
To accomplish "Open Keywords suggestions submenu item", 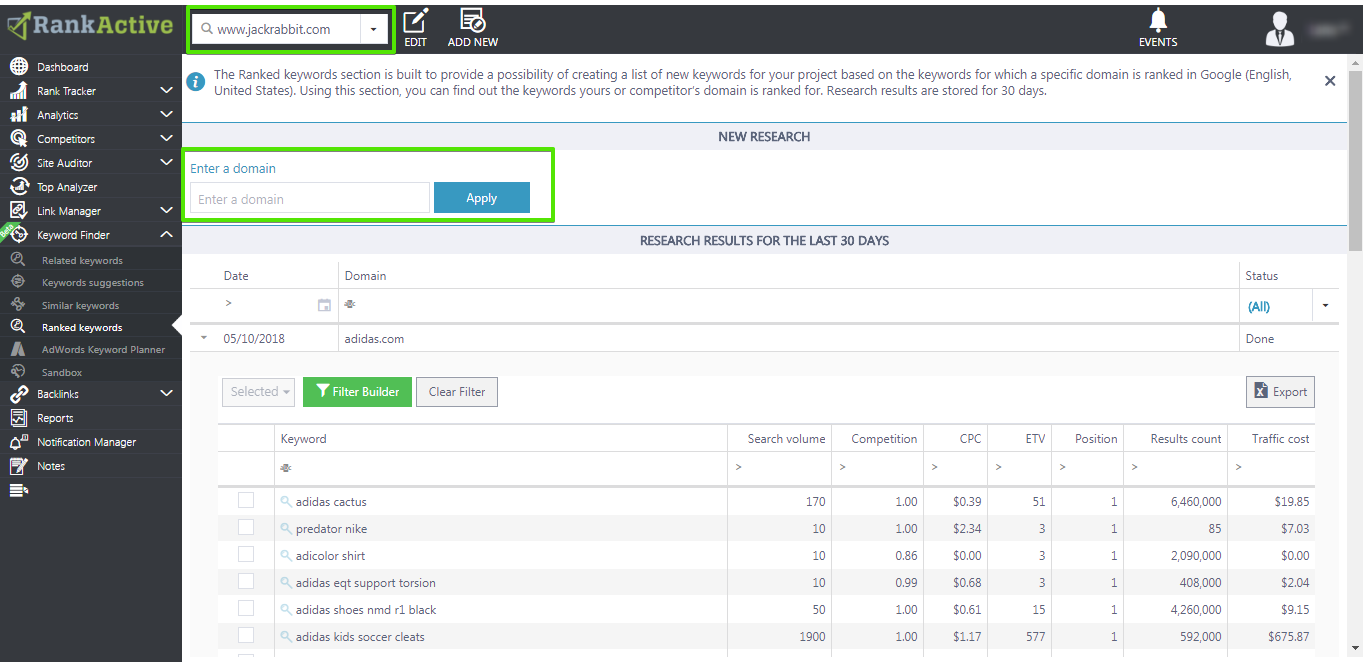I will click(93, 283).
